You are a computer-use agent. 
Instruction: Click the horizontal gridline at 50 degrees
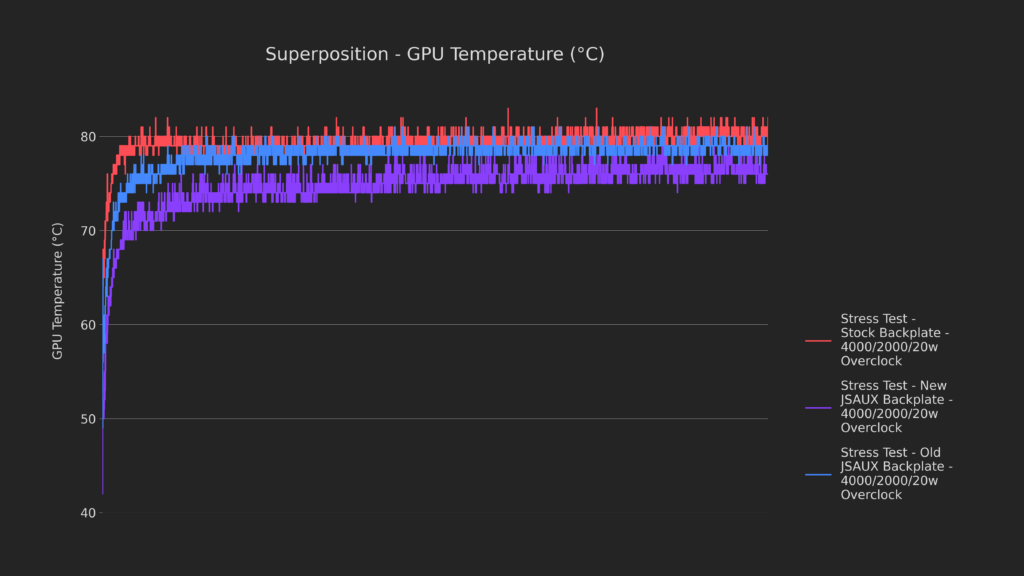click(450, 419)
